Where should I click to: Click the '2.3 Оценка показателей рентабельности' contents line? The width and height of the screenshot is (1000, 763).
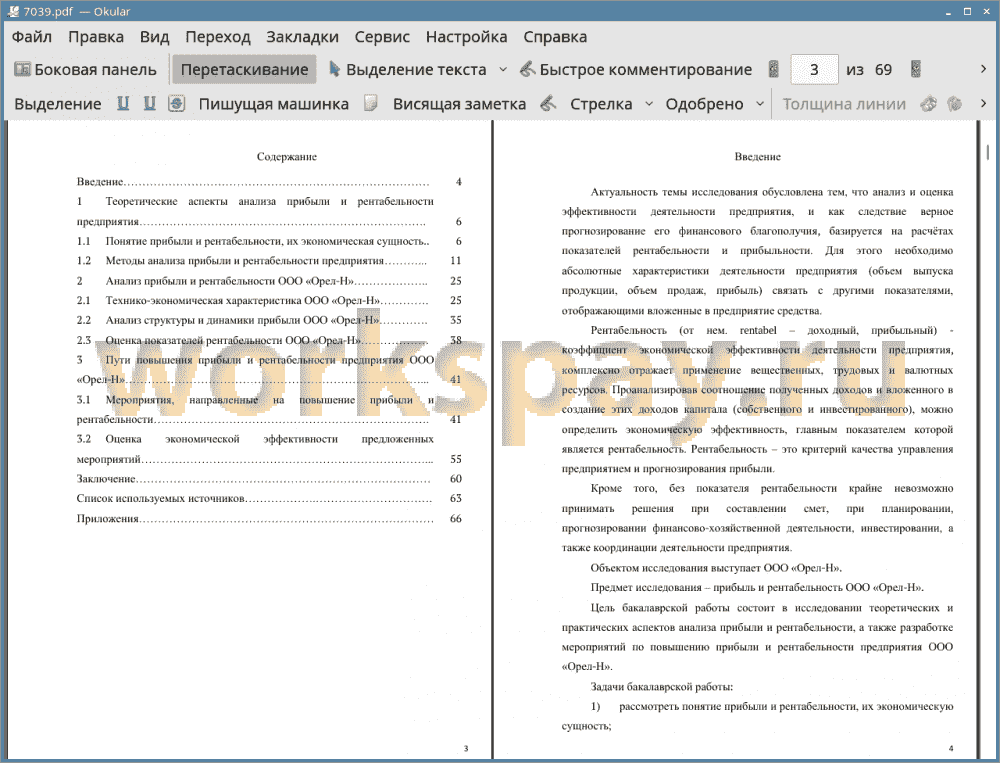coord(268,340)
